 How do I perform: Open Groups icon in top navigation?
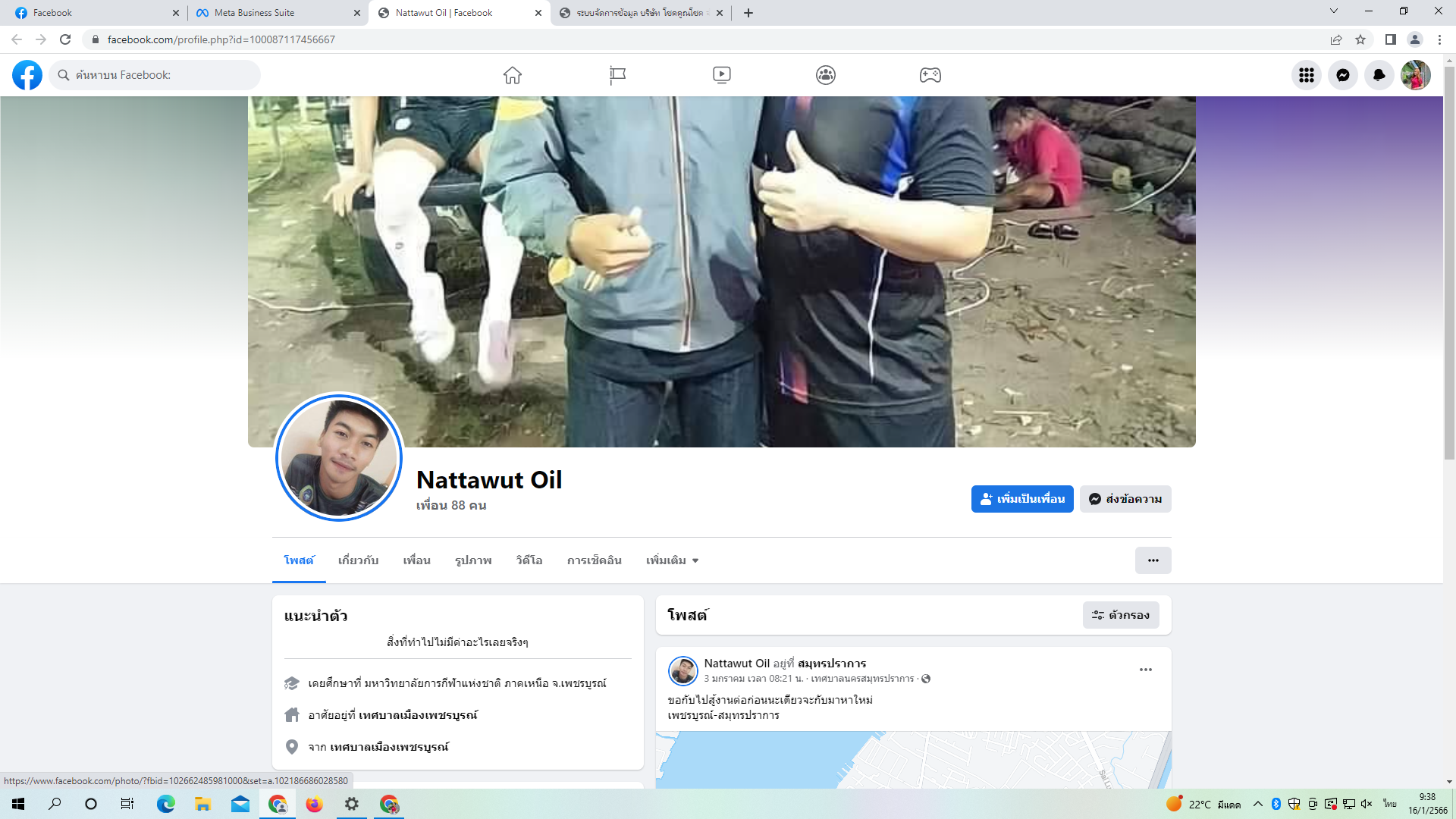click(826, 75)
